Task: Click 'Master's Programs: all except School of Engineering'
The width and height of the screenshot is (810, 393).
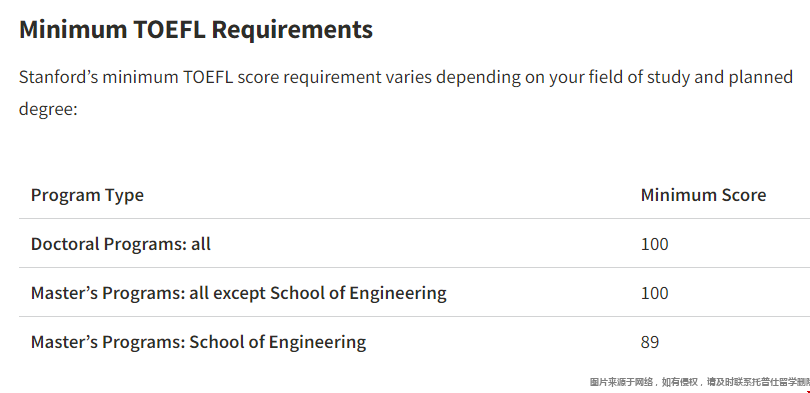Action: [239, 293]
